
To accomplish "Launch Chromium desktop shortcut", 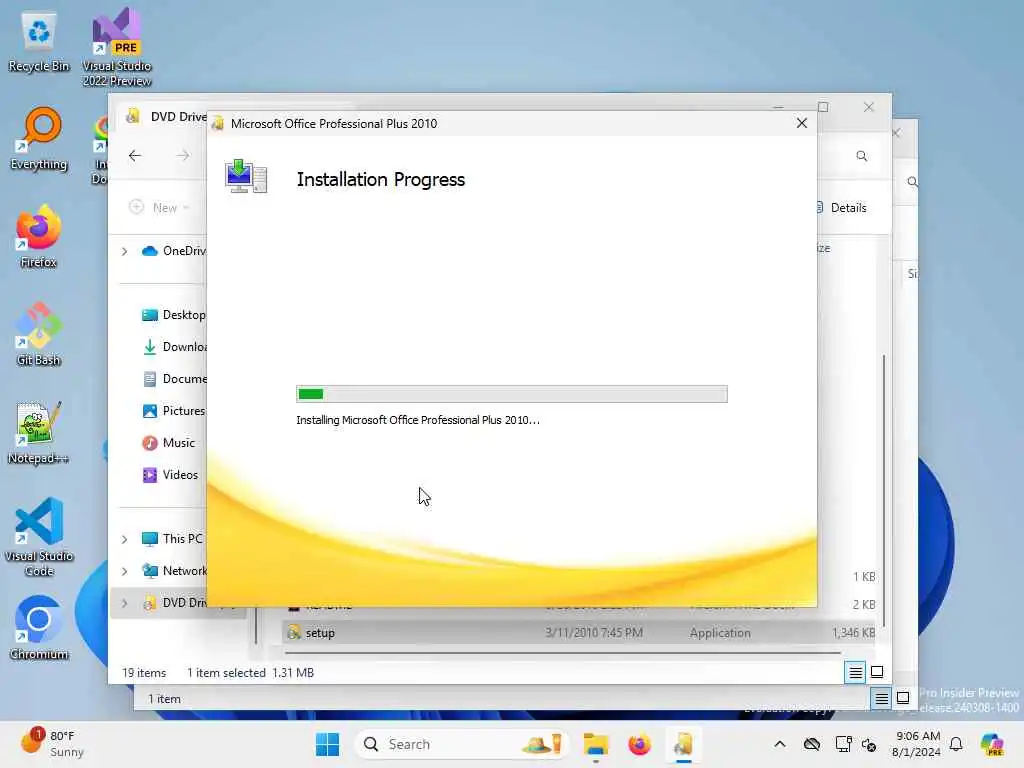I will [39, 628].
